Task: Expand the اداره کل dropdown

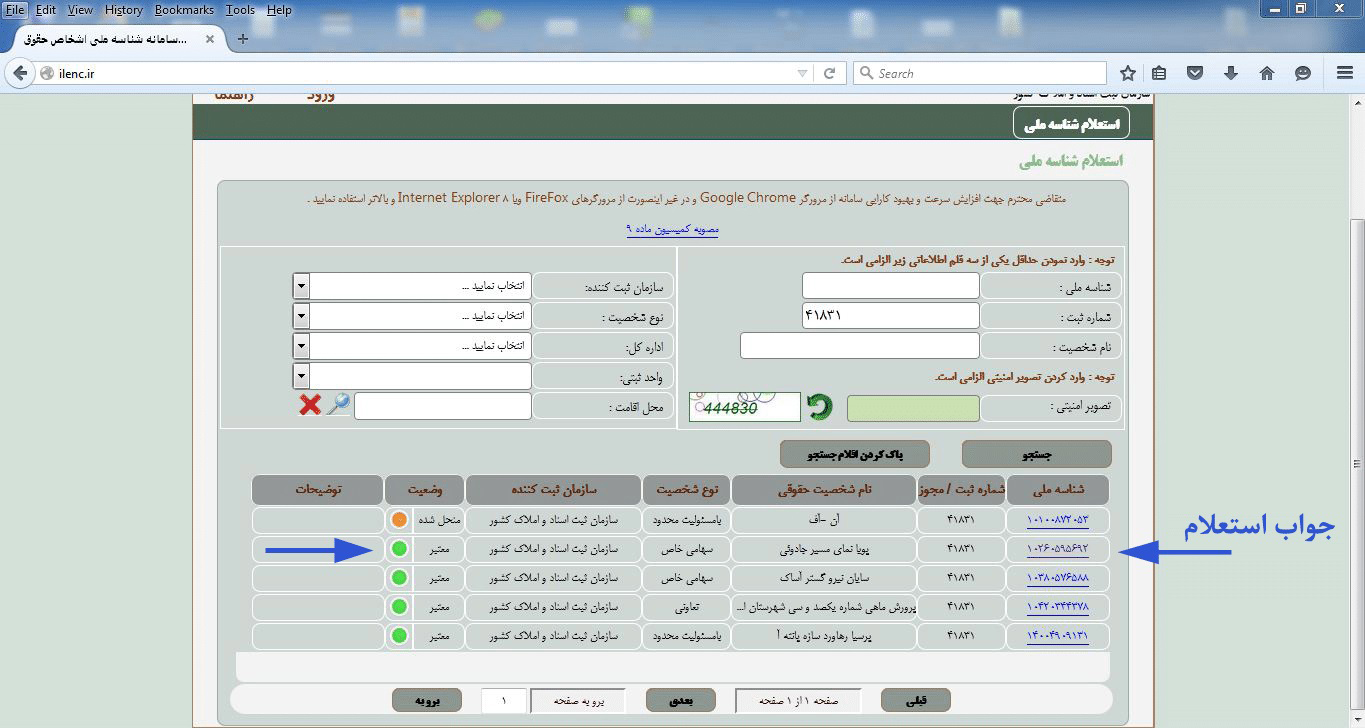Action: [x=301, y=346]
